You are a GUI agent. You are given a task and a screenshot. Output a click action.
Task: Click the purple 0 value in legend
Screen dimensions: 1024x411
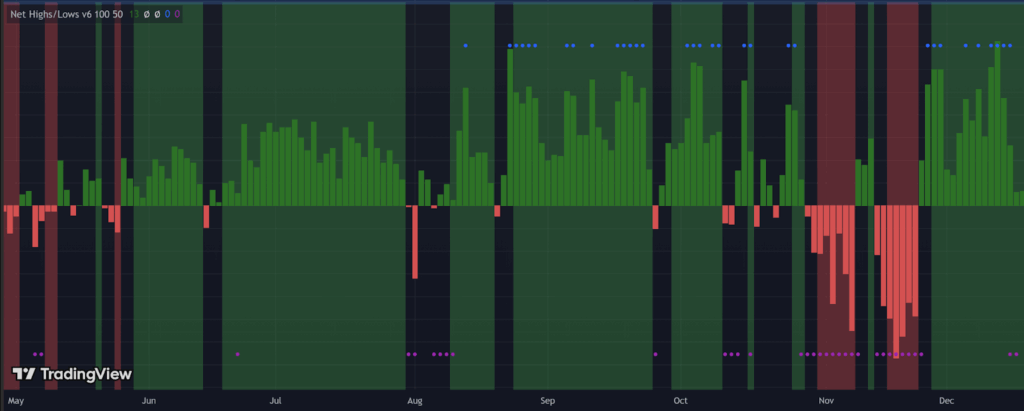pos(177,15)
